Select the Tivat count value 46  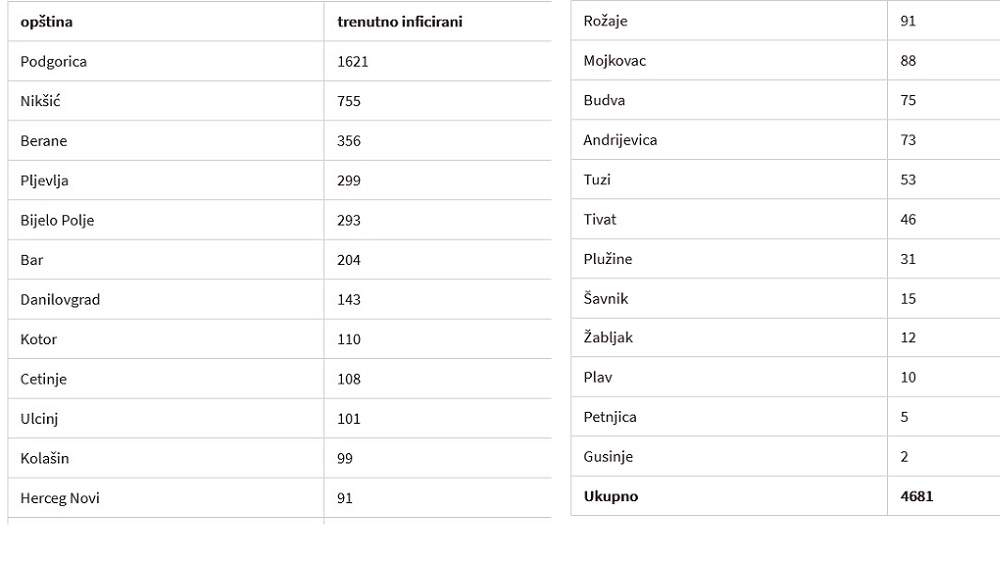[908, 219]
